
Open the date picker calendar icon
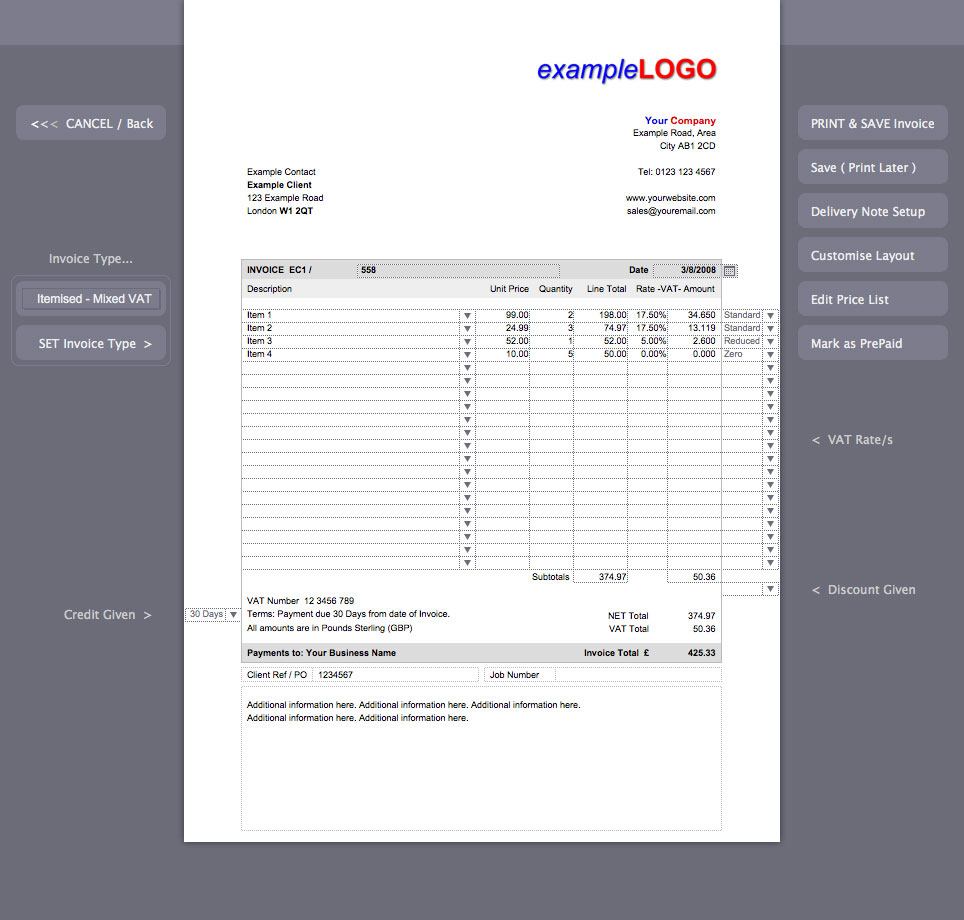click(x=730, y=271)
